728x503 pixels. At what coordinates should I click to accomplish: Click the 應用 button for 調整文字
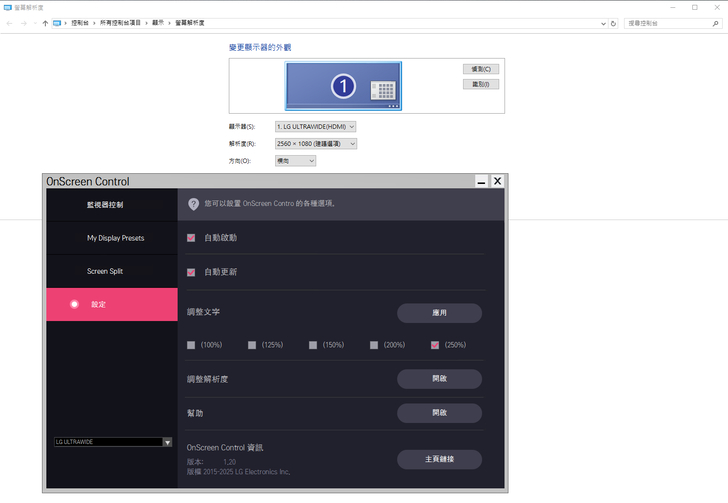pyautogui.click(x=439, y=313)
